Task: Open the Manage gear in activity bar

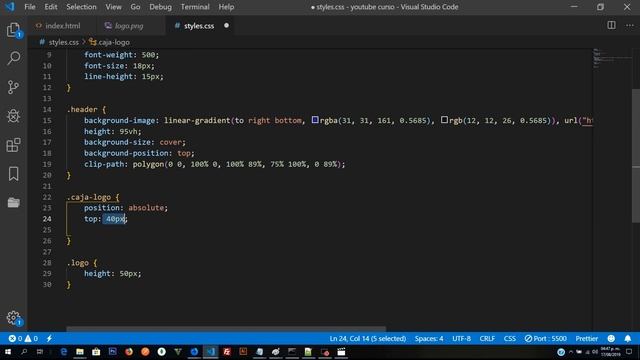Action: [x=13, y=318]
